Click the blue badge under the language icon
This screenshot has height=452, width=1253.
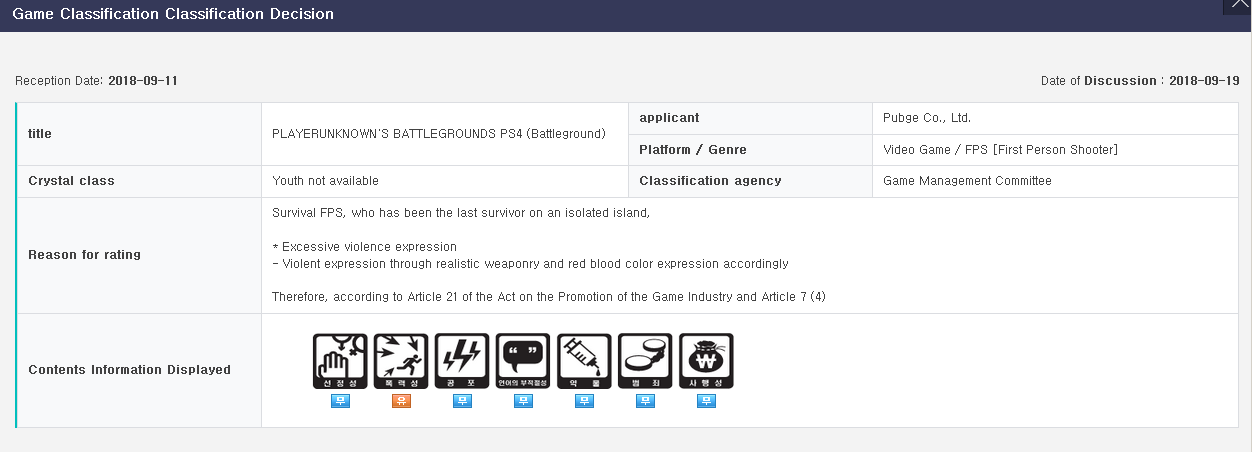[523, 401]
